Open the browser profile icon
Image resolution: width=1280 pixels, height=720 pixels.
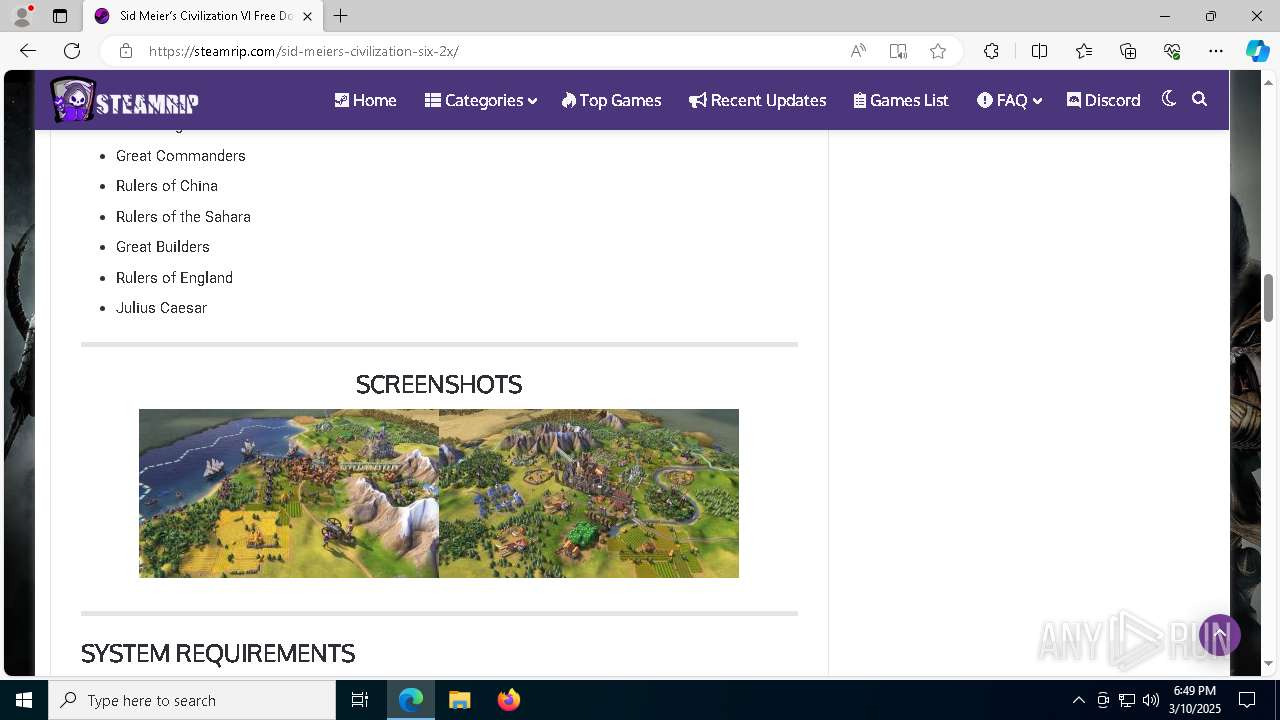(x=22, y=16)
